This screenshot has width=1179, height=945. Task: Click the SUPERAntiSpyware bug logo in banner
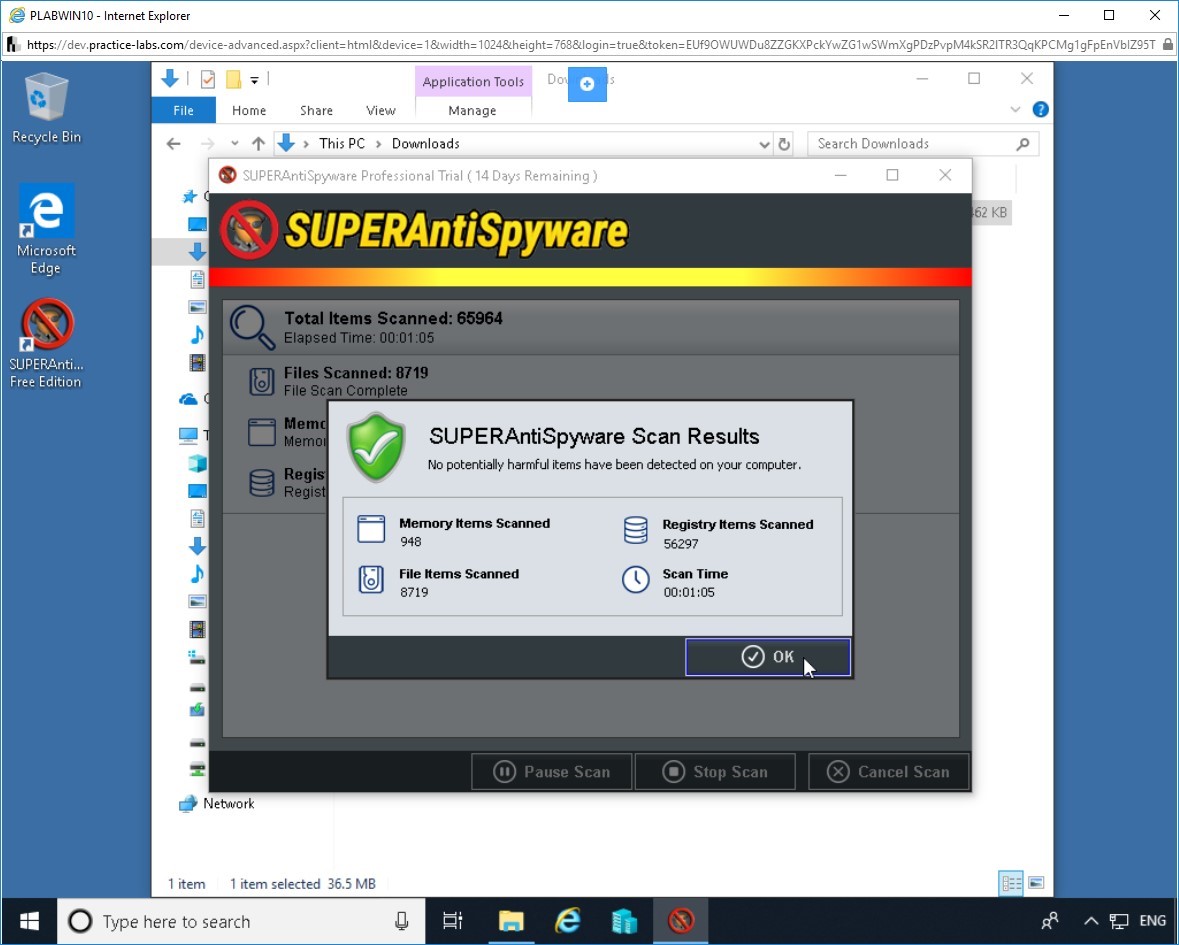tap(249, 230)
